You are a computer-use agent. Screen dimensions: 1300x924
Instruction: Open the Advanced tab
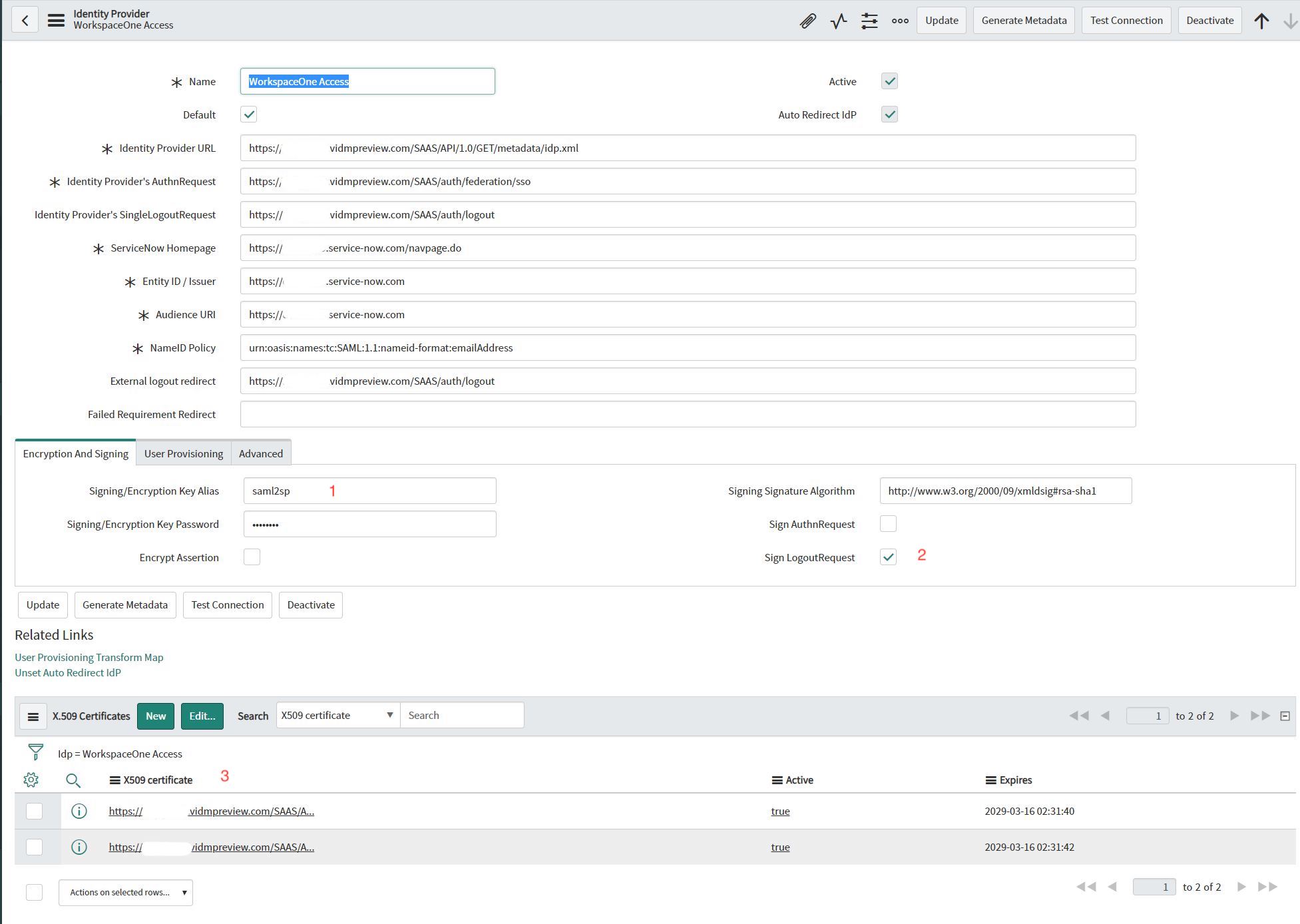[x=261, y=453]
